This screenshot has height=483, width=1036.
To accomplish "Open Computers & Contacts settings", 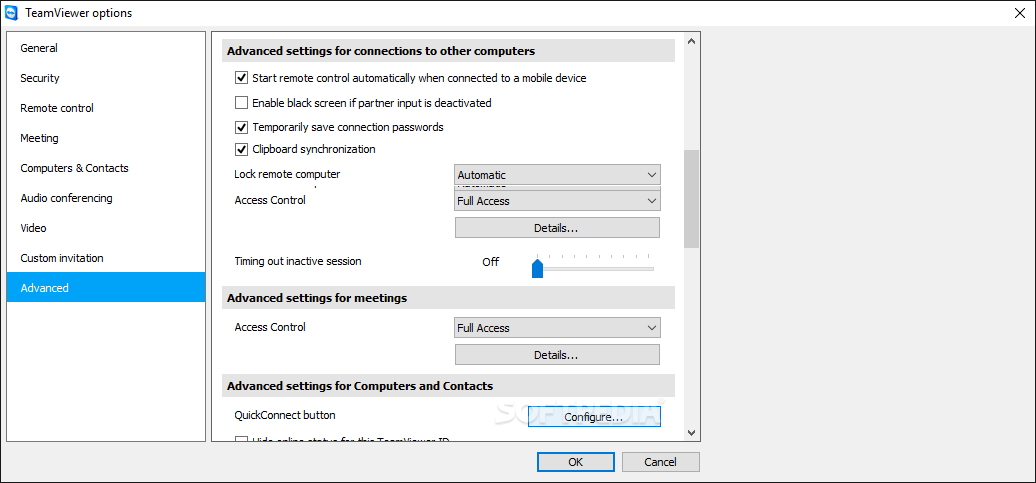I will click(106, 168).
